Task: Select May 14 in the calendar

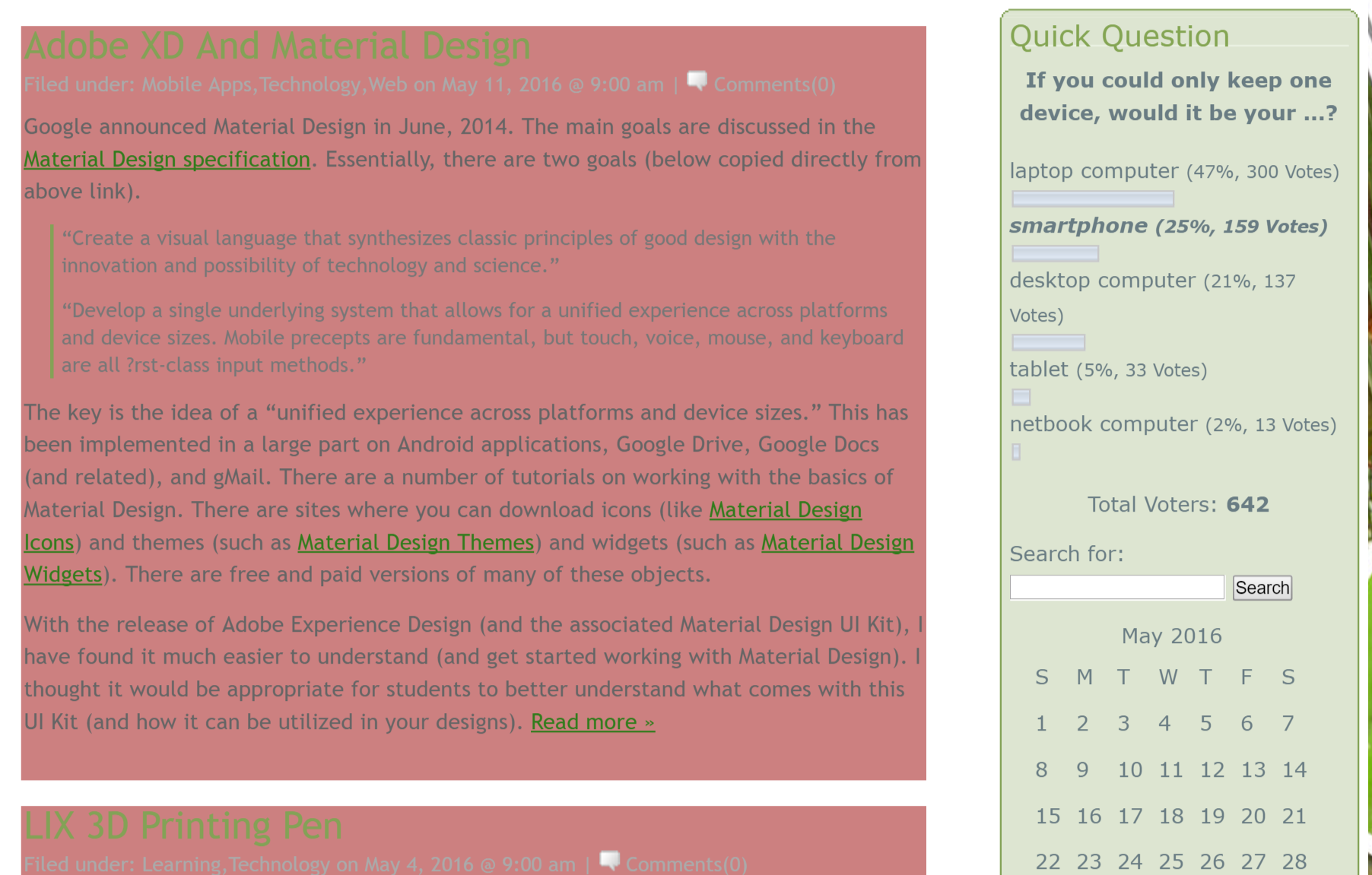Action: [x=1294, y=770]
